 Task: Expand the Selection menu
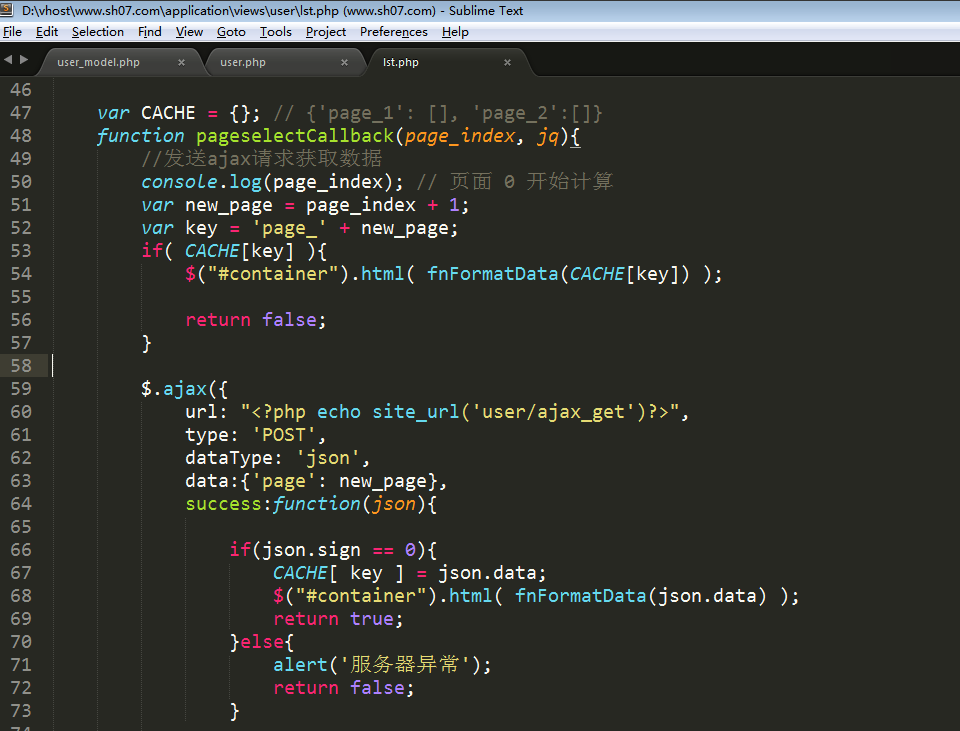[x=98, y=31]
